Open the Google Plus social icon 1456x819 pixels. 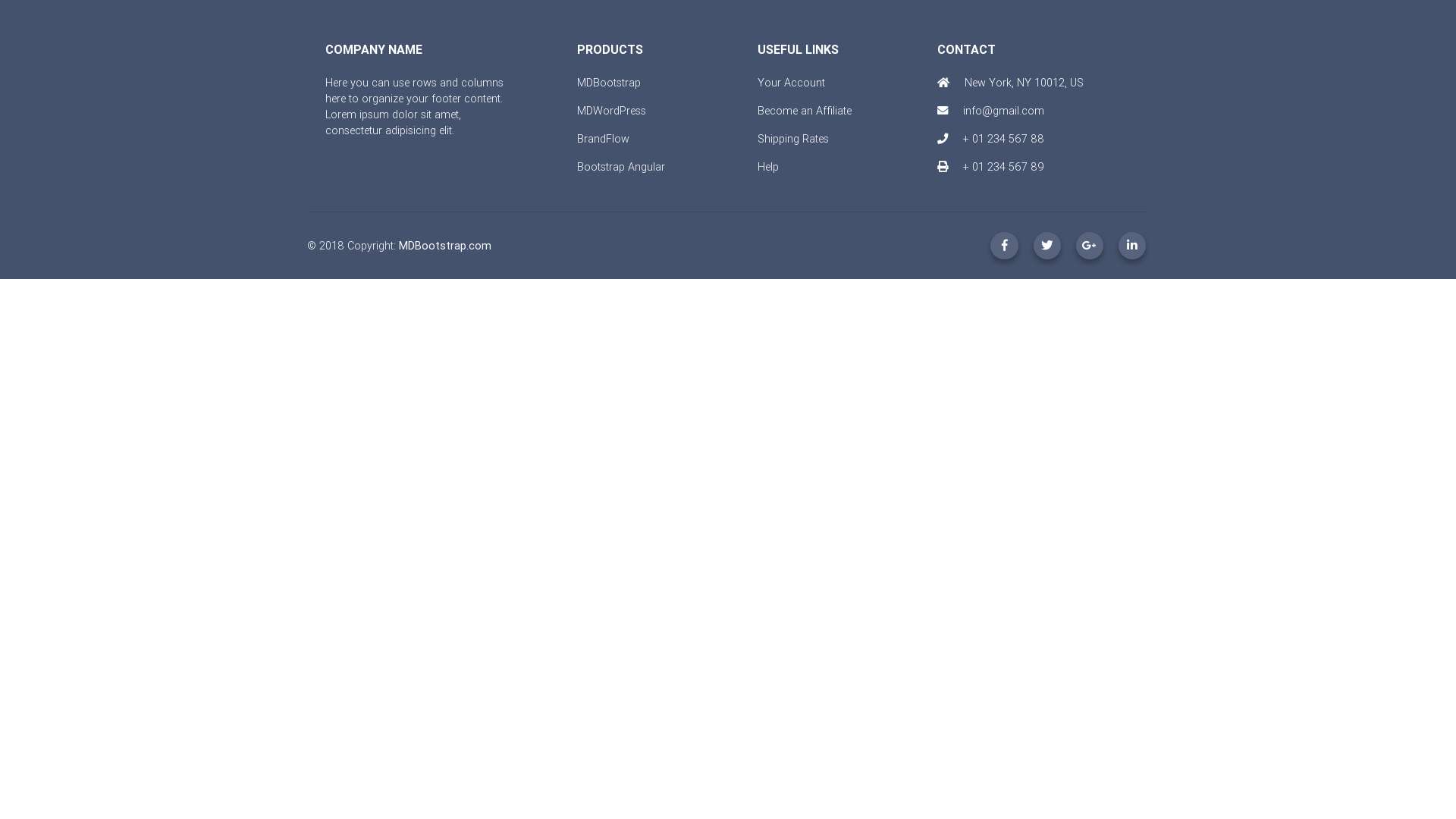point(1089,246)
